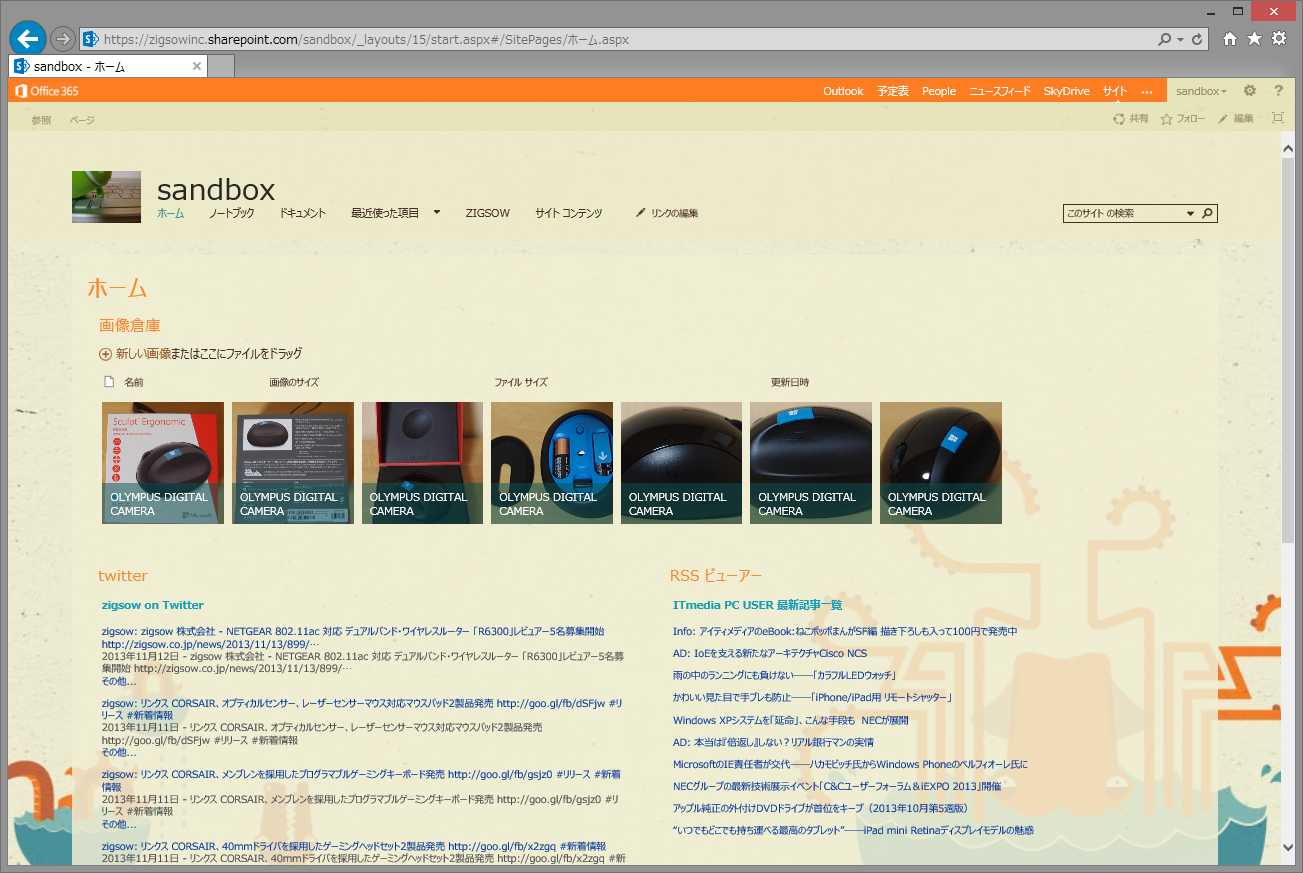Click the plus icon for 新しい画像
The width and height of the screenshot is (1303, 873).
pyautogui.click(x=105, y=354)
